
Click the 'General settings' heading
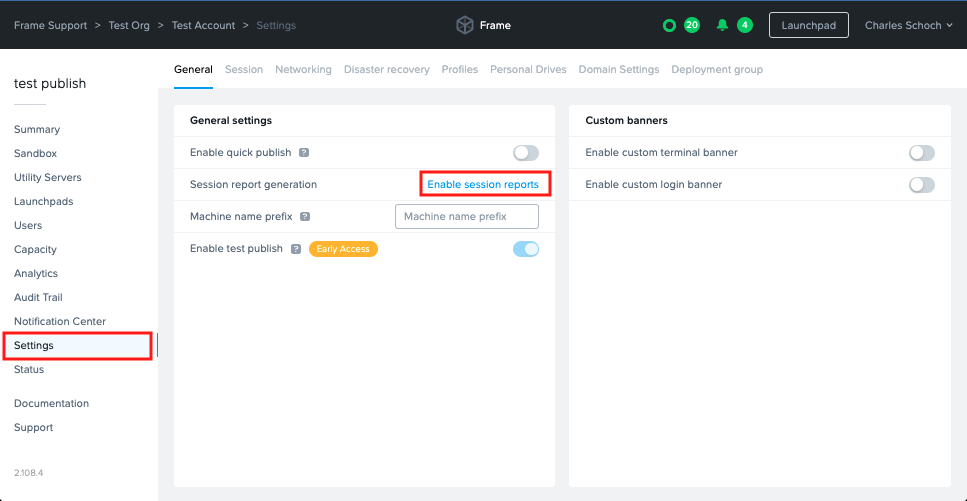[231, 121]
